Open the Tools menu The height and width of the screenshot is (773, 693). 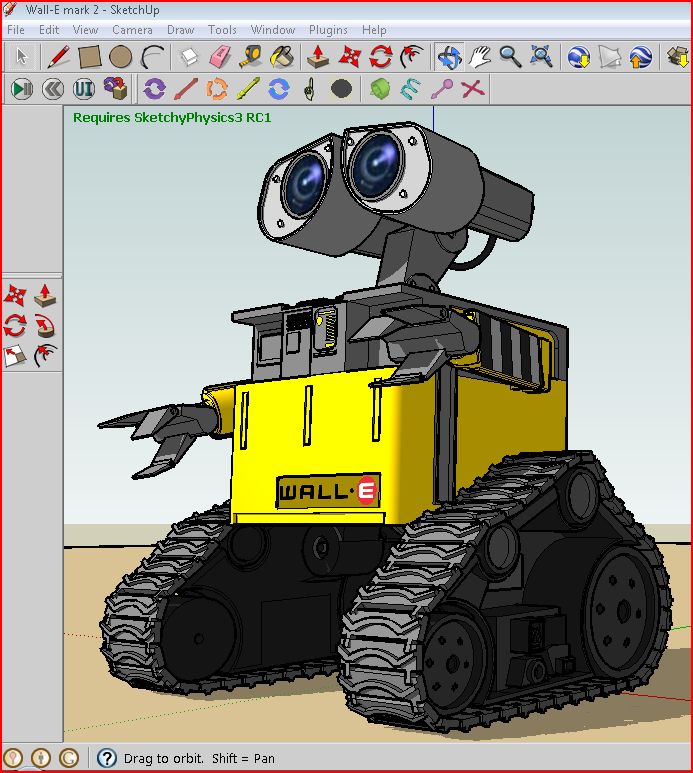click(x=222, y=30)
